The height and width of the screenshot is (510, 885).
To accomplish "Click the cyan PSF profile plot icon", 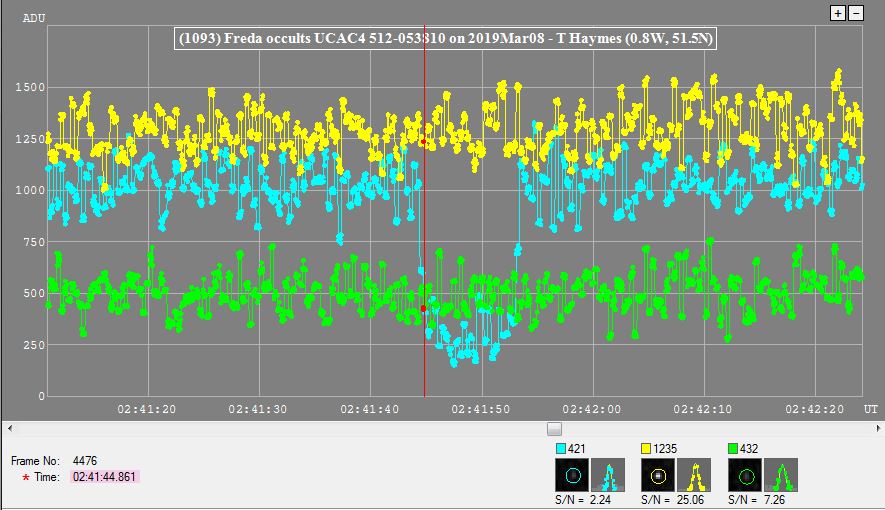I will point(608,474).
